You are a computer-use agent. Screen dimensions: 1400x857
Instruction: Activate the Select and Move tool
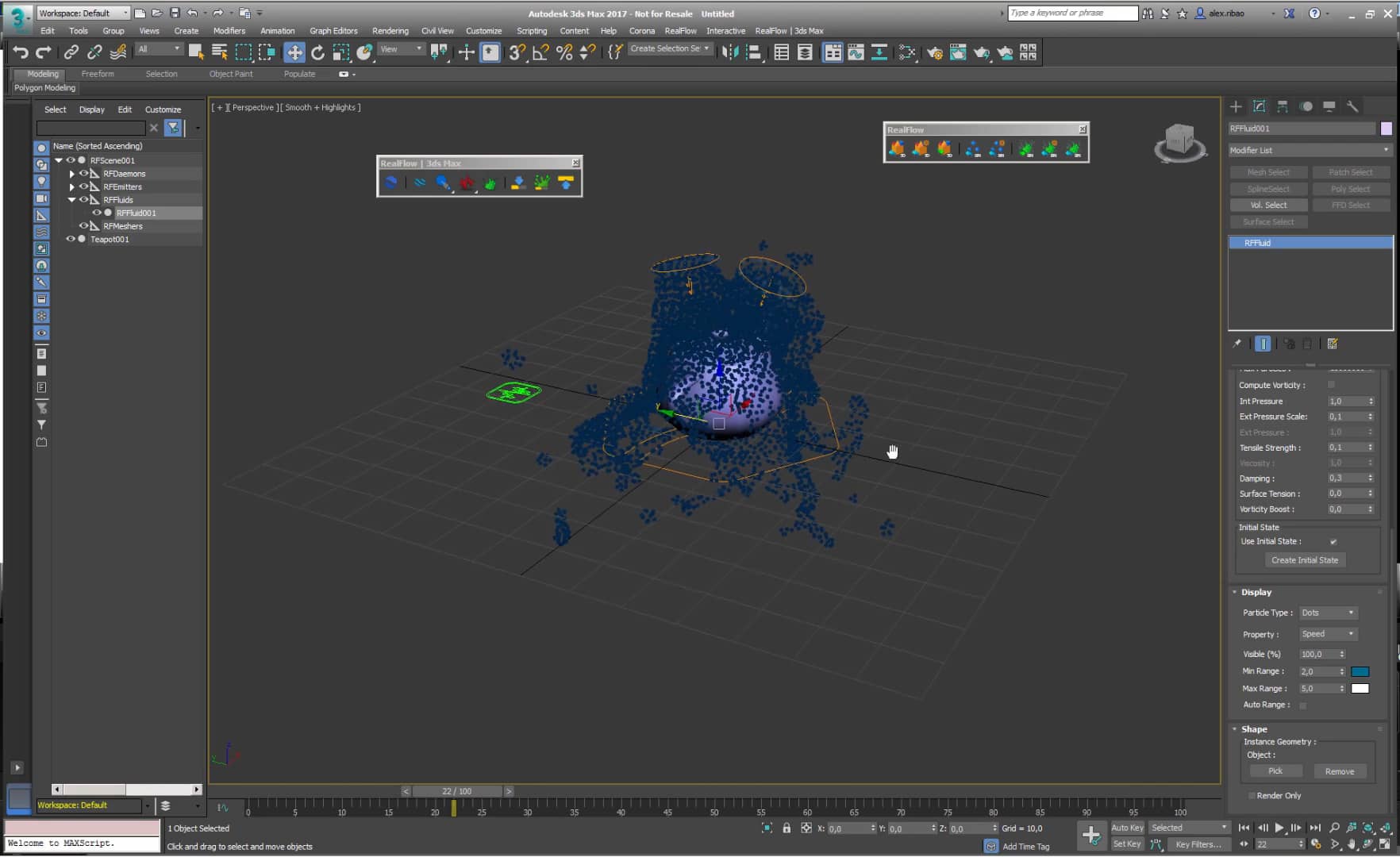294,52
